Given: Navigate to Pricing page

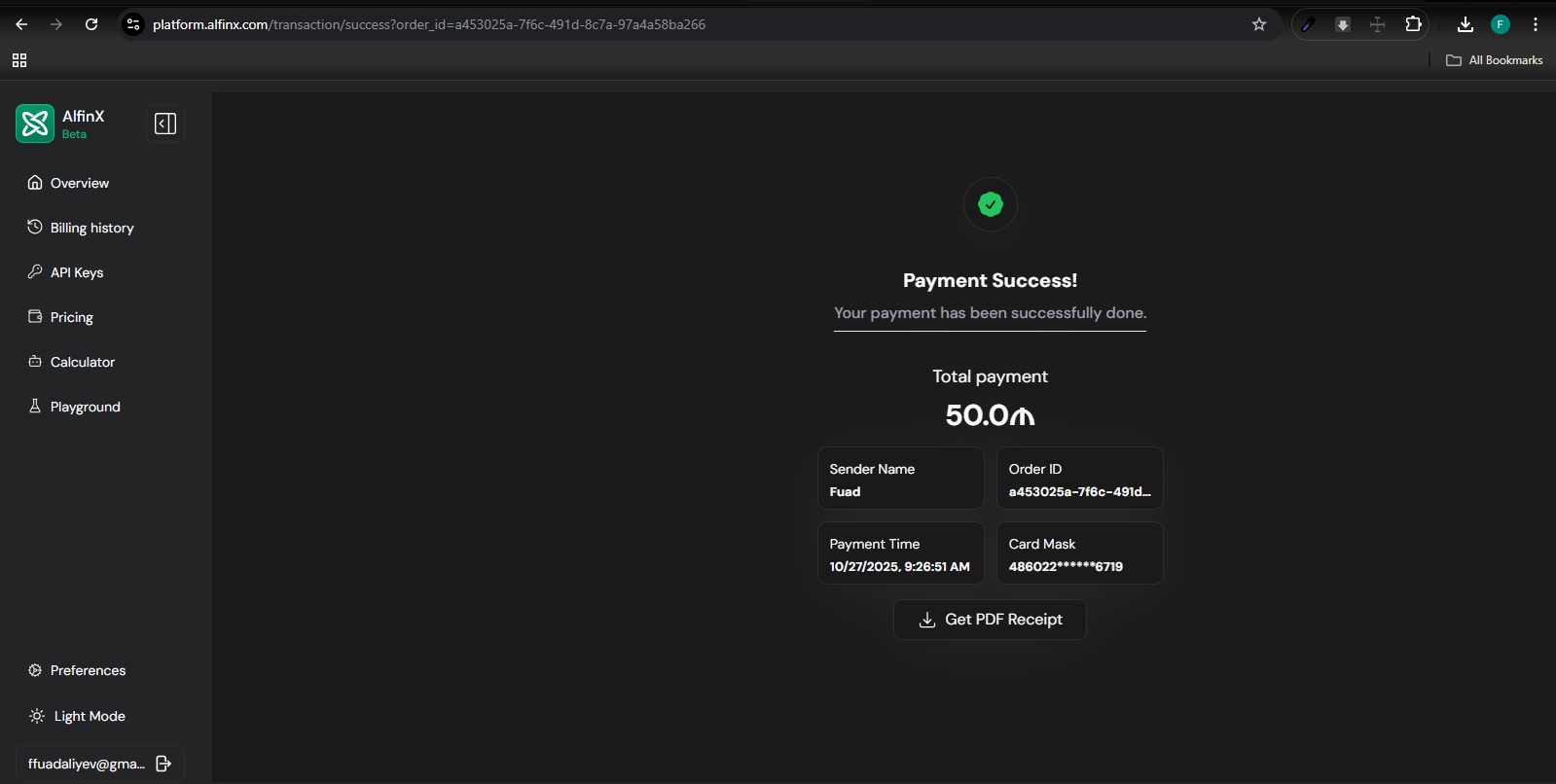Looking at the screenshot, I should [x=71, y=317].
